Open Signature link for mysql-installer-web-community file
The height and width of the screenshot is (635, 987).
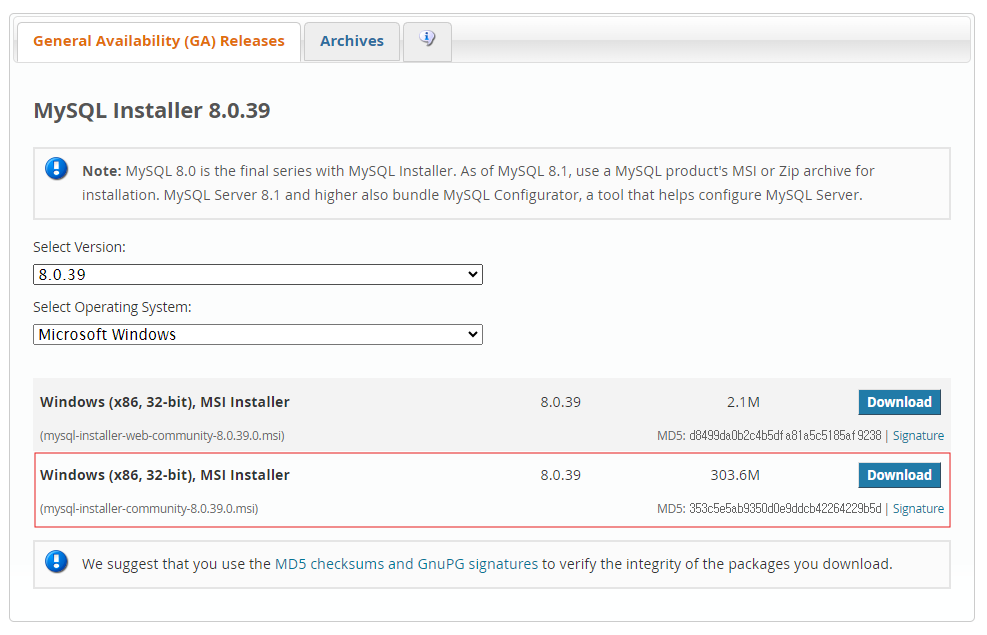pyautogui.click(x=918, y=436)
